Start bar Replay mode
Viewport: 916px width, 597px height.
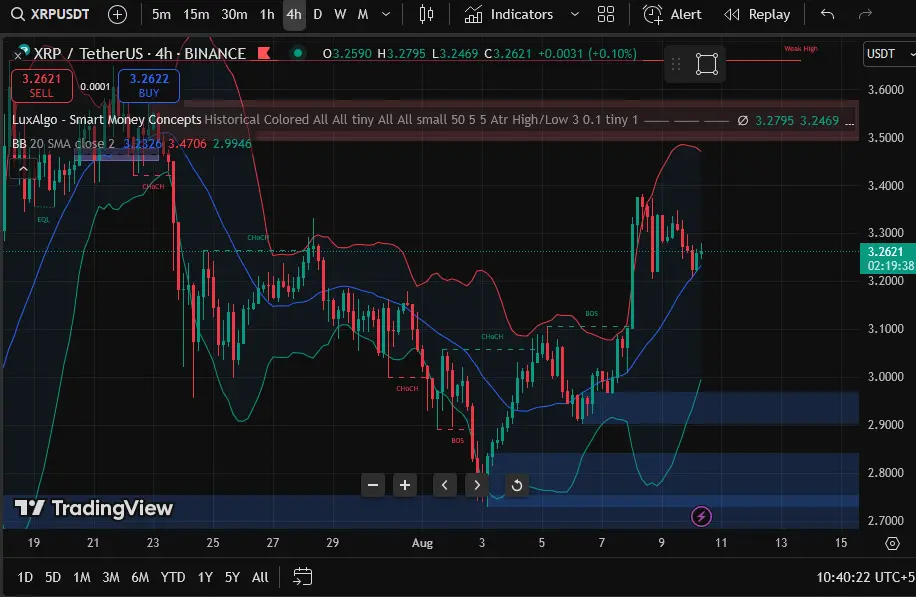757,15
